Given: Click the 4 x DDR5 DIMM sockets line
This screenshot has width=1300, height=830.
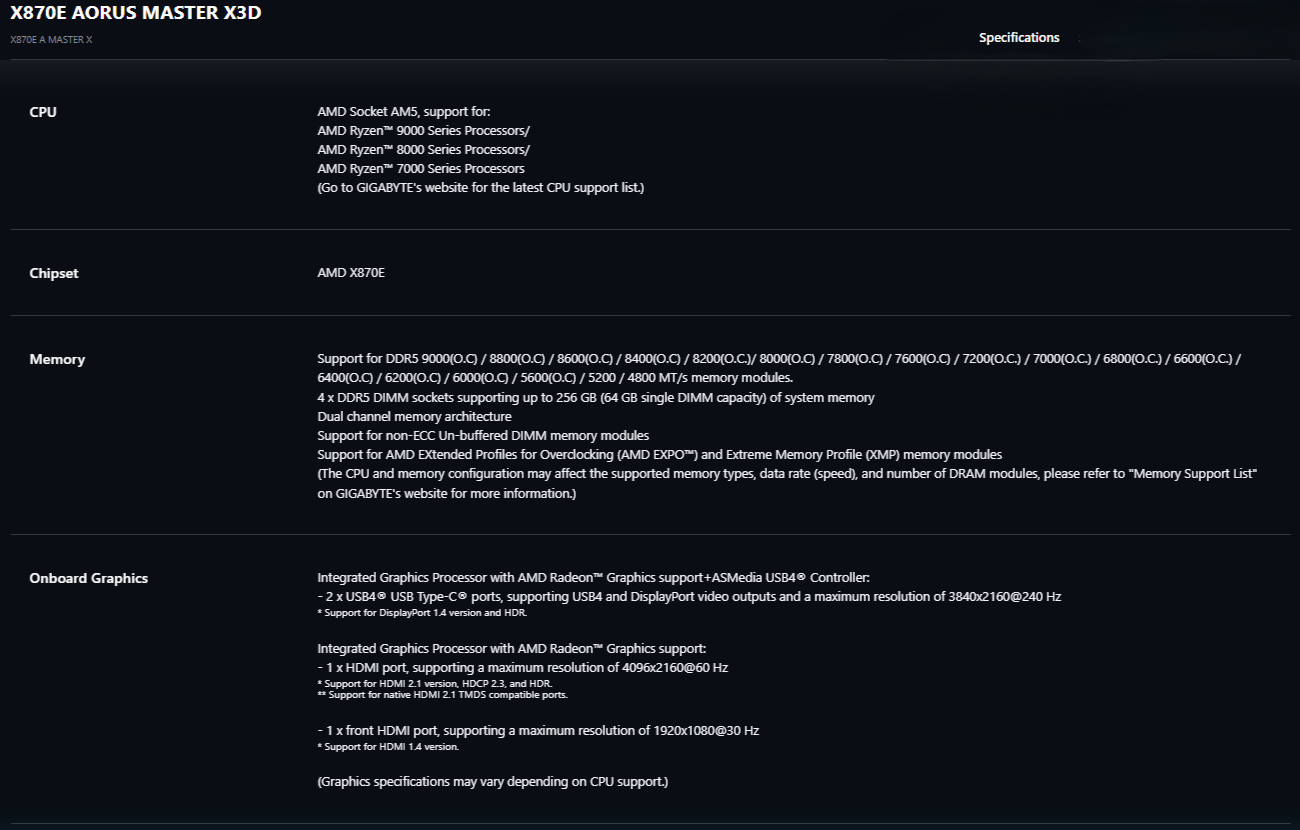Looking at the screenshot, I should [x=596, y=397].
